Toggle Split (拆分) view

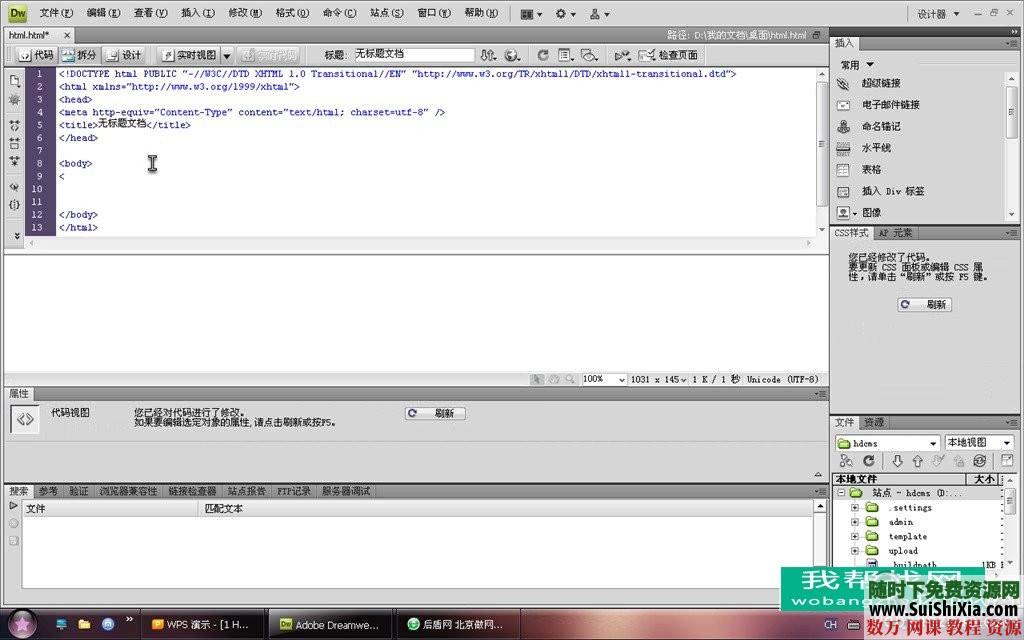point(79,55)
